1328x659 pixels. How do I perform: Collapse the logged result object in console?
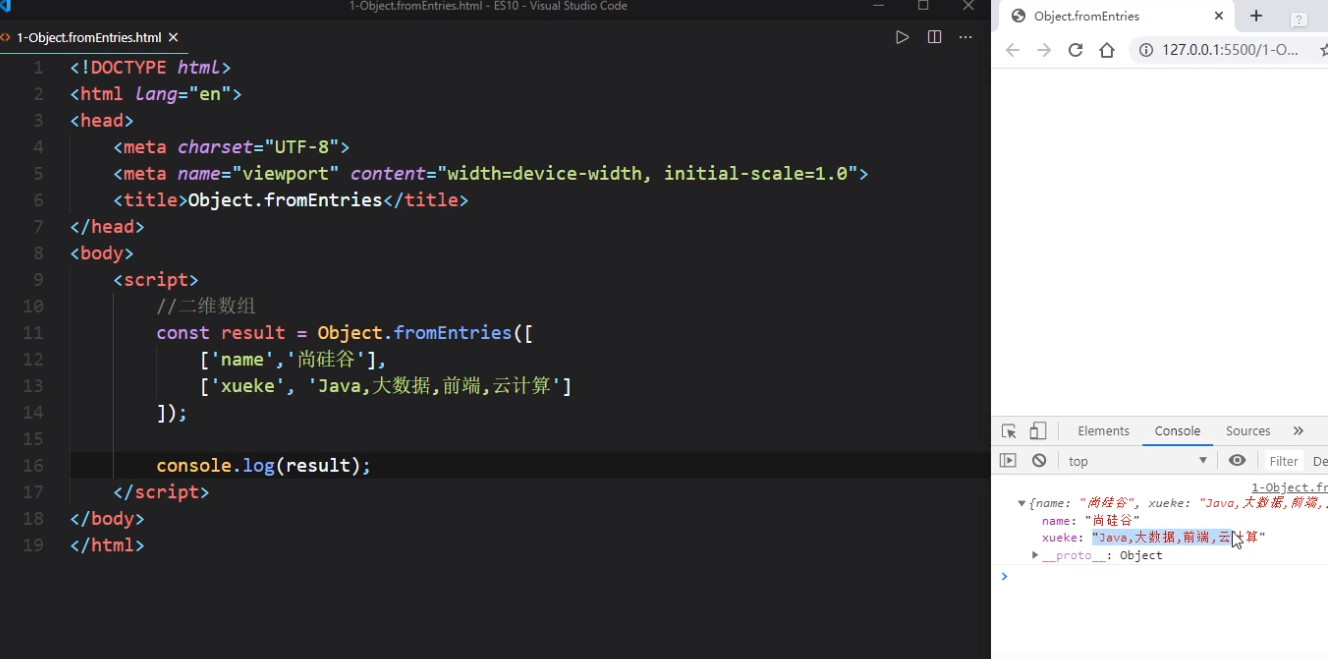(1021, 502)
